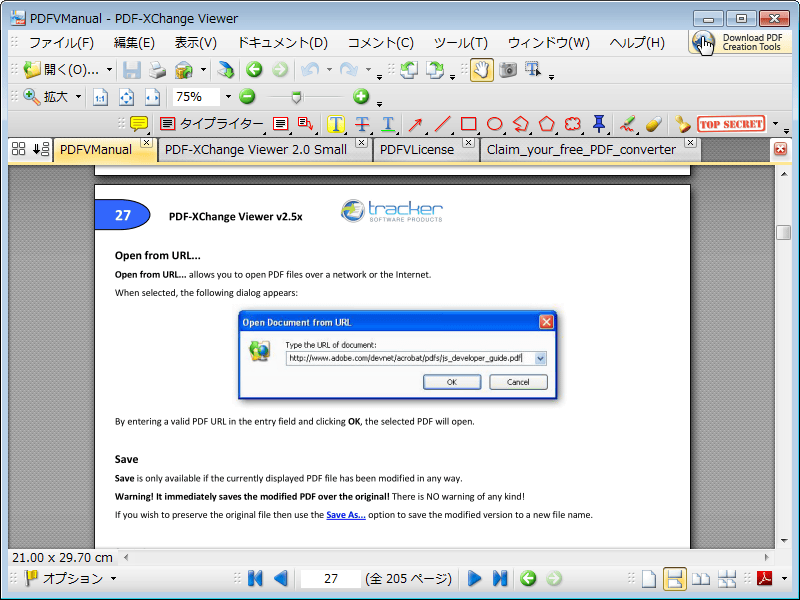This screenshot has height=600, width=800.
Task: Click the 開く(O)... open button
Action: coord(62,70)
